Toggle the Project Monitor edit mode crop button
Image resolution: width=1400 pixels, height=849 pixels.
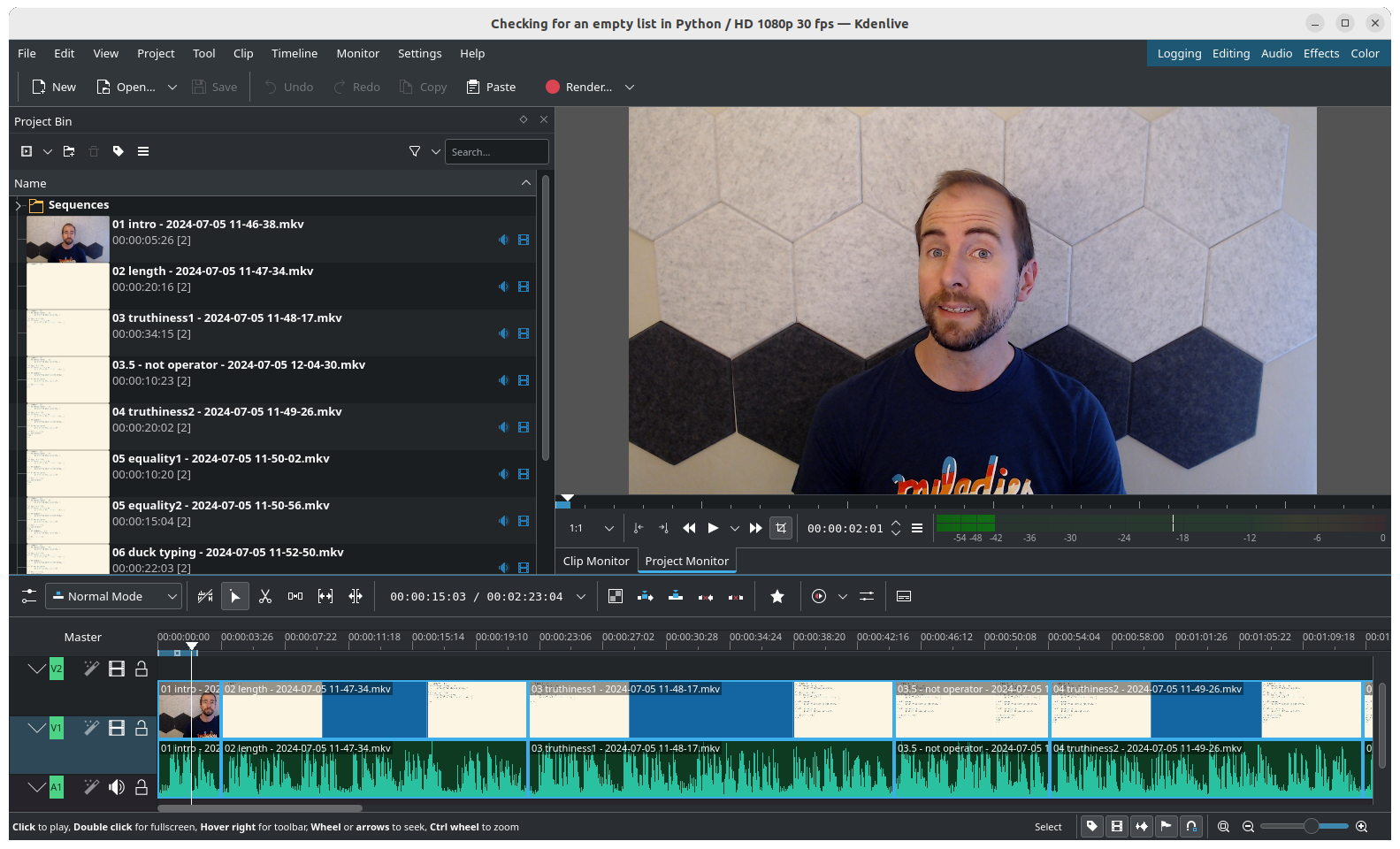pyautogui.click(x=781, y=528)
